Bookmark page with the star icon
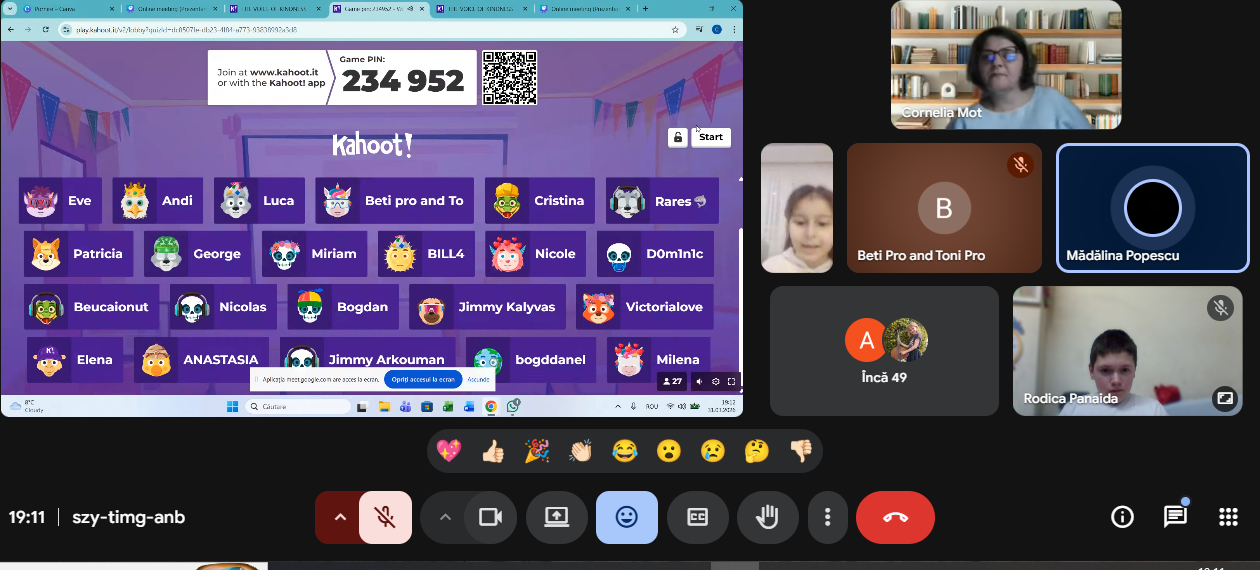The width and height of the screenshot is (1260, 570). point(675,30)
